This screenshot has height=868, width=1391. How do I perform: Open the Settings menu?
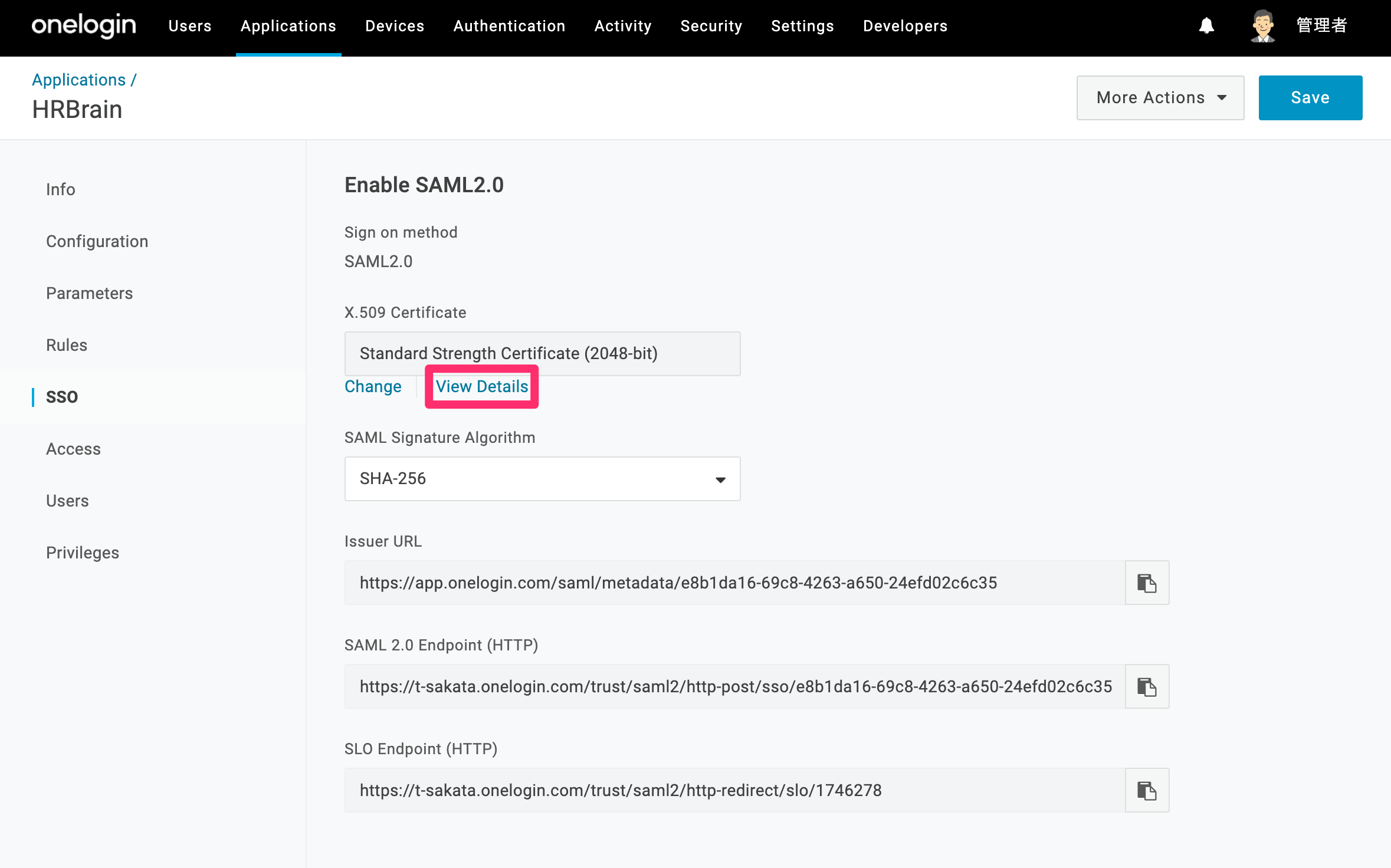(x=802, y=26)
